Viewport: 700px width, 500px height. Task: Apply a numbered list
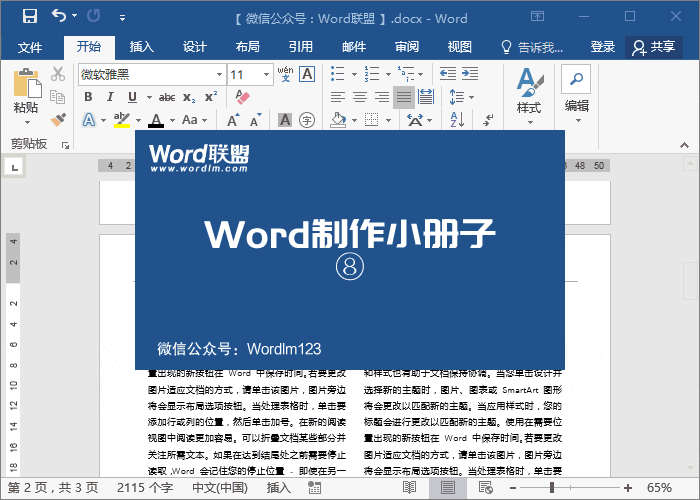coord(371,74)
